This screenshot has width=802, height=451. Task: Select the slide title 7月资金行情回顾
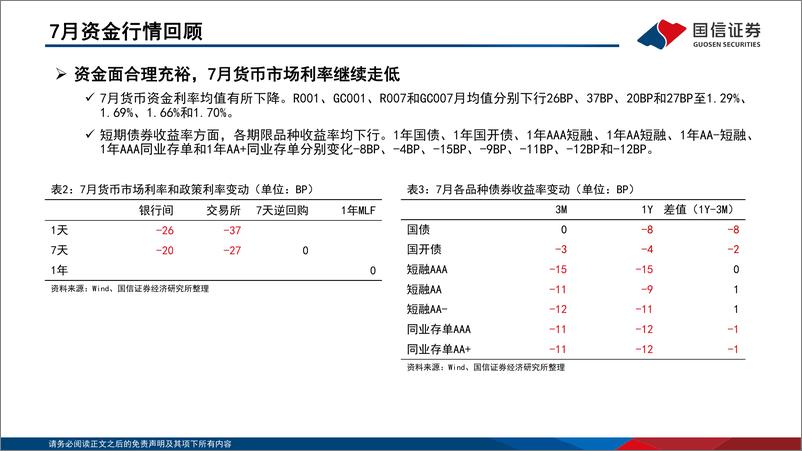pos(126,31)
